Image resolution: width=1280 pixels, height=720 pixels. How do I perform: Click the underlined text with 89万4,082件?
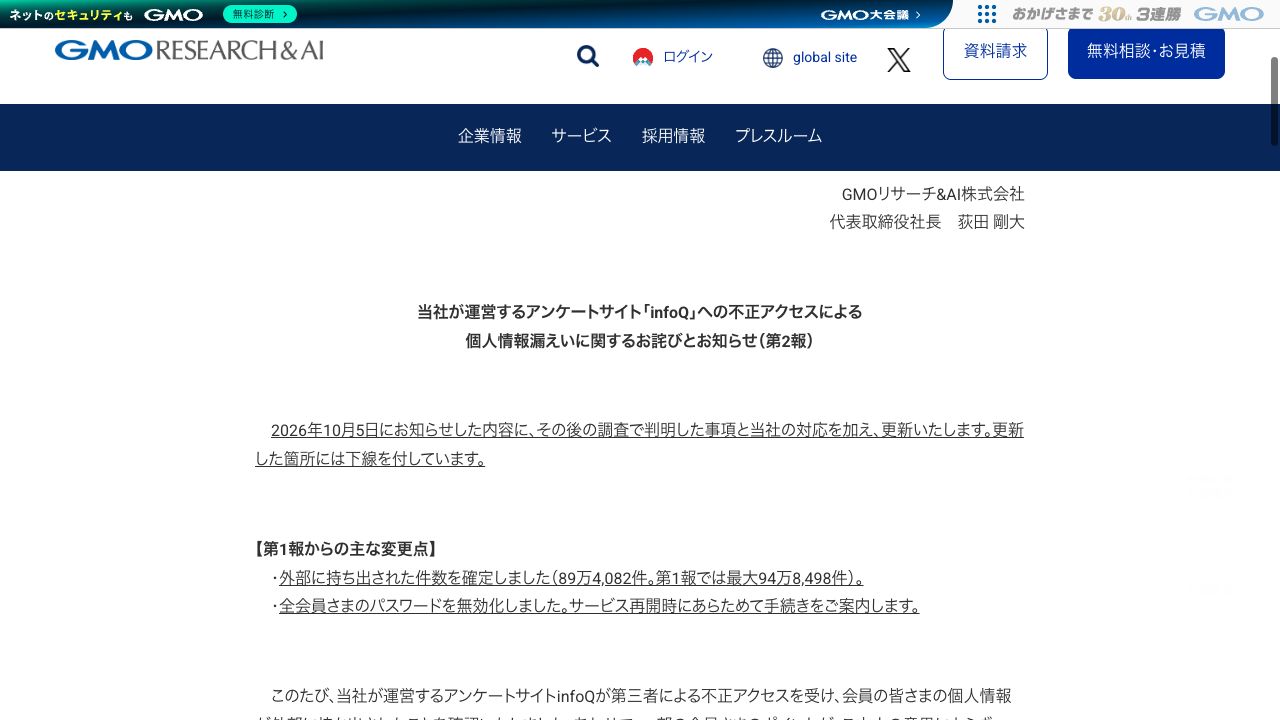click(x=571, y=578)
